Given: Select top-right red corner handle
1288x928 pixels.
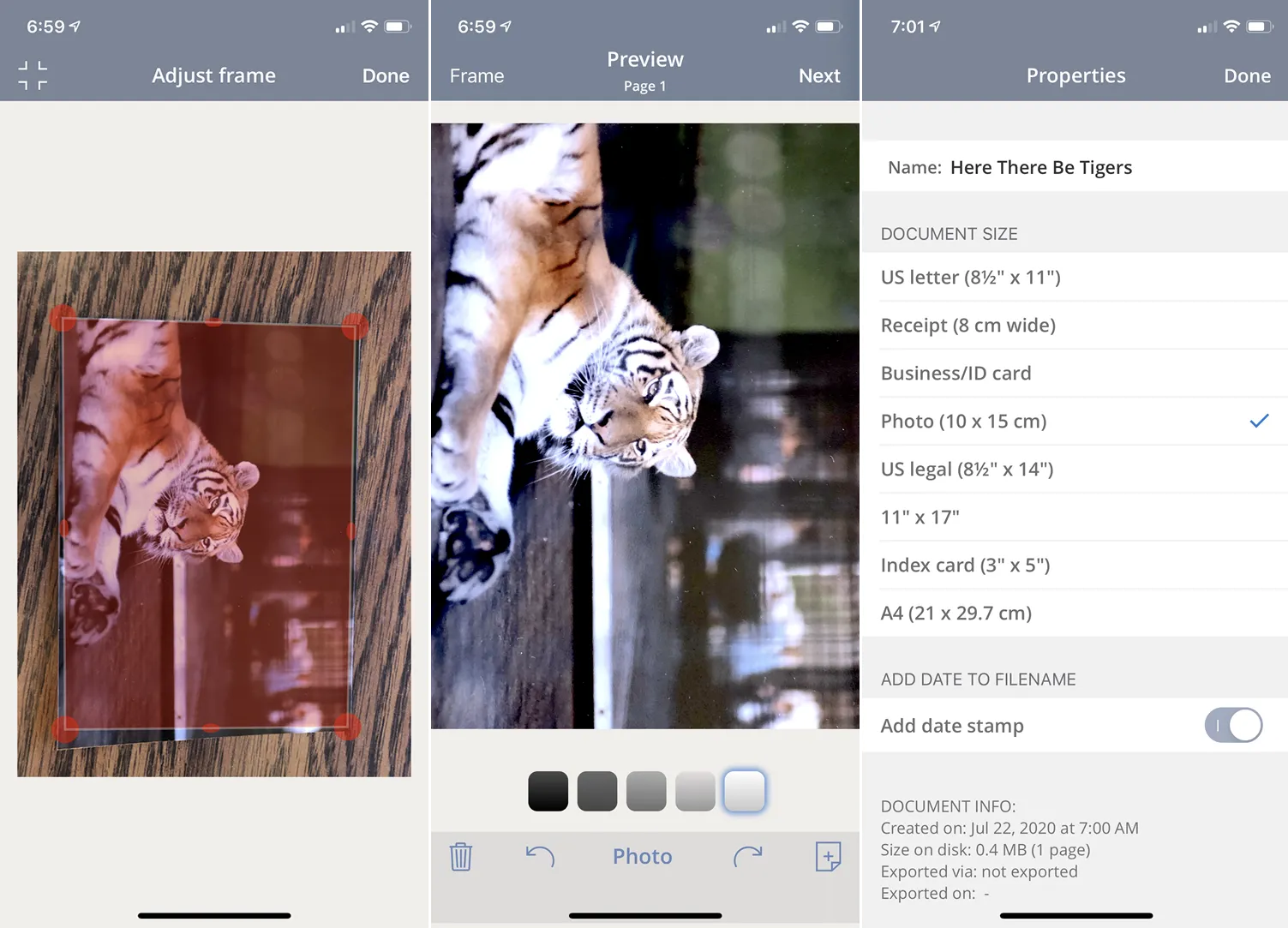Looking at the screenshot, I should (355, 326).
